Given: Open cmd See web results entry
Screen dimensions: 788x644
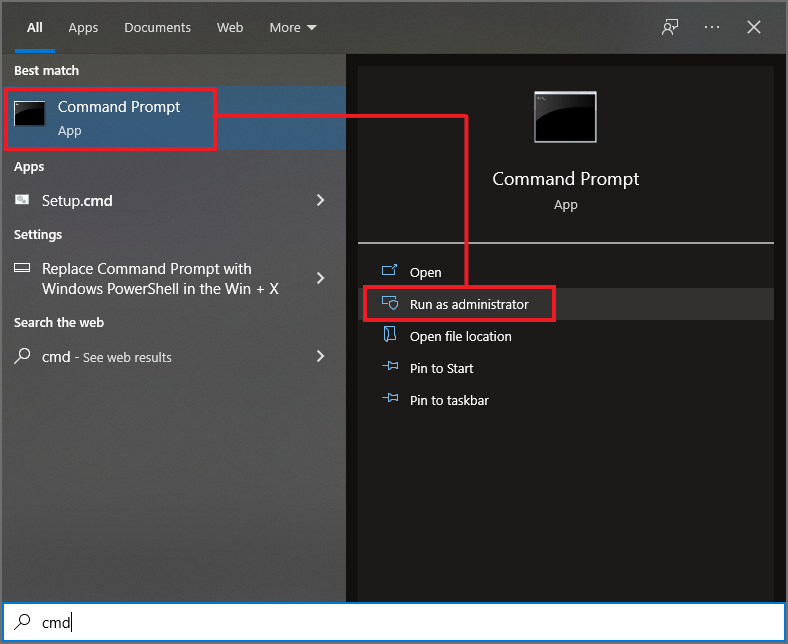Looking at the screenshot, I should (x=174, y=357).
